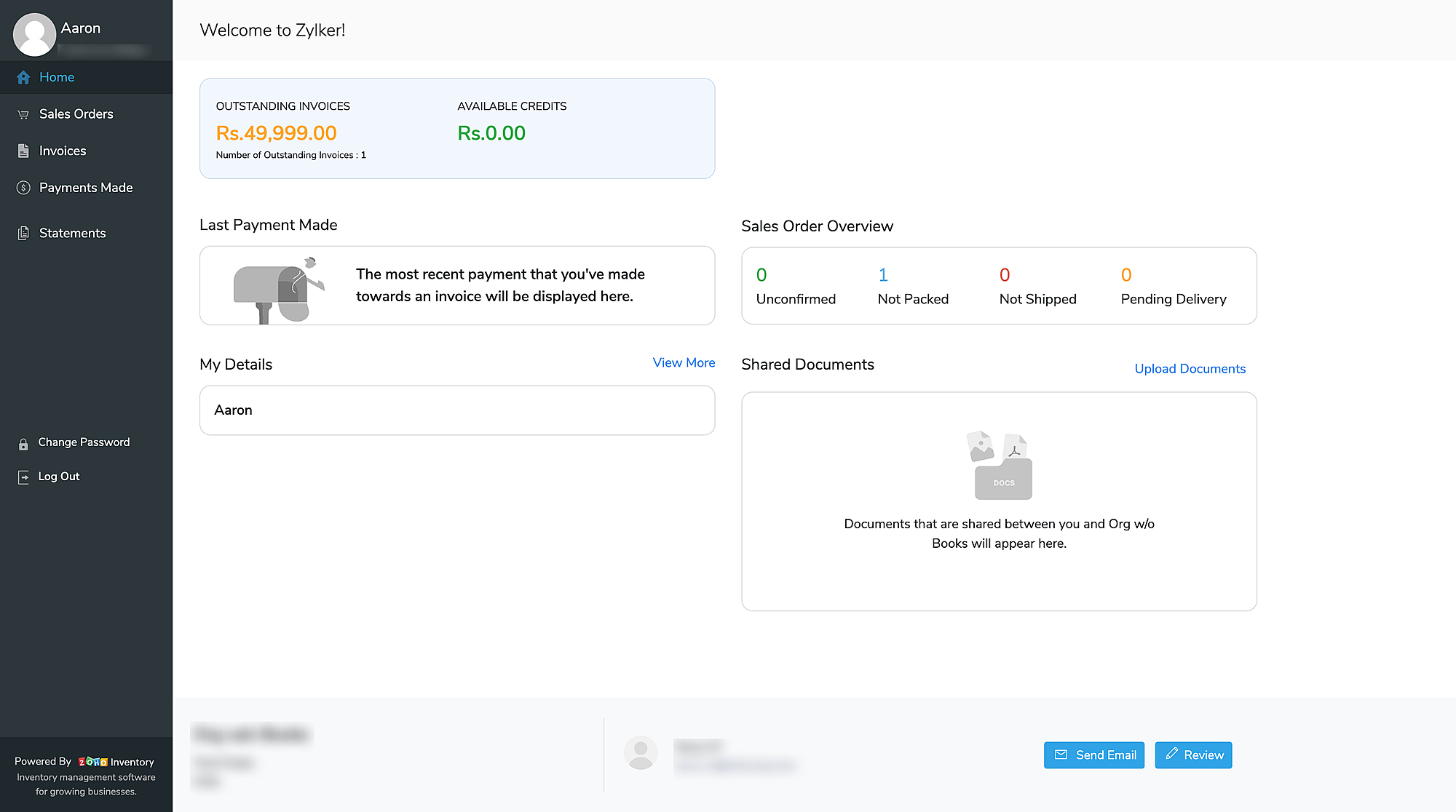The height and width of the screenshot is (812, 1456).
Task: Click the Invoices document icon
Action: coord(23,151)
